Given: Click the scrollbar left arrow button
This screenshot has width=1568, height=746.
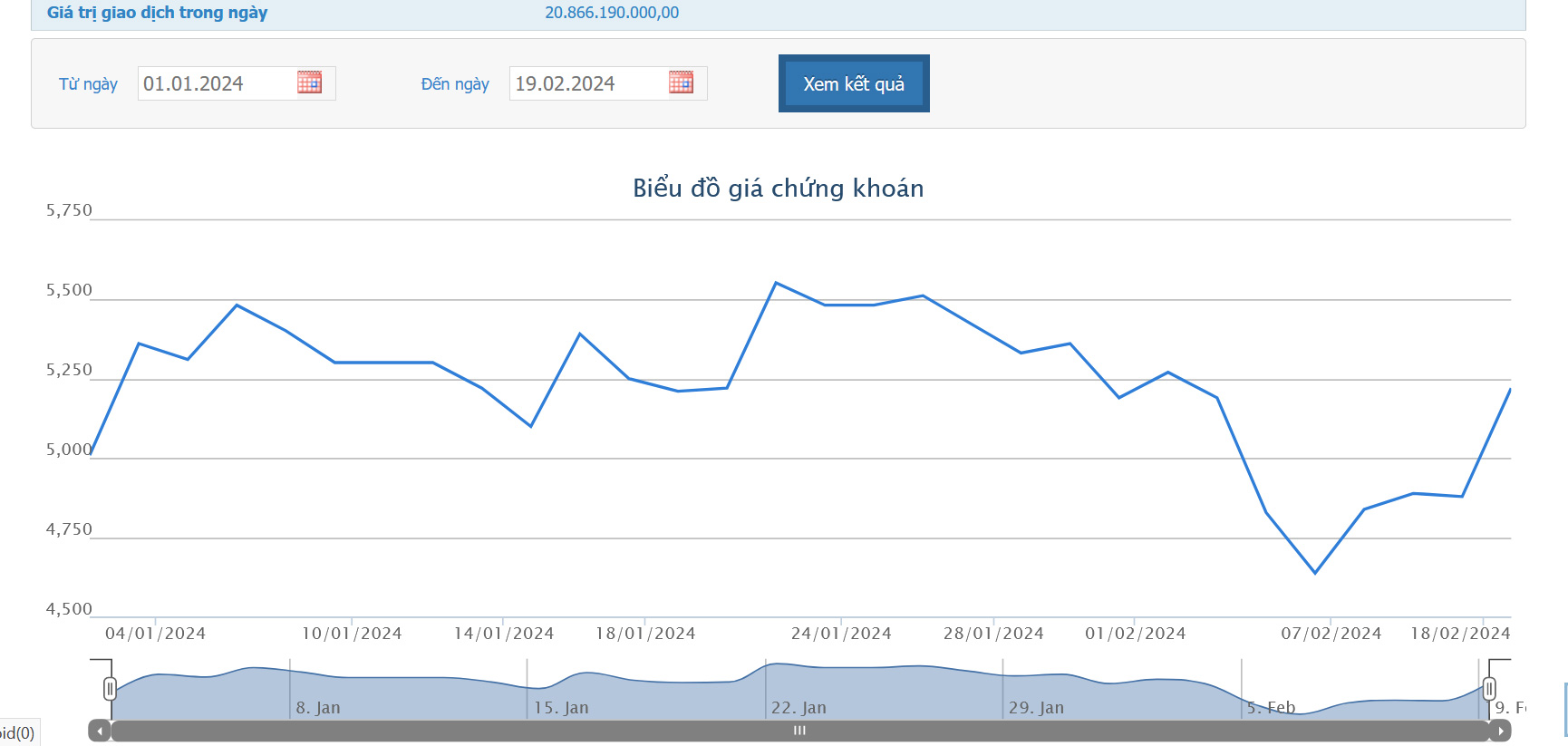Looking at the screenshot, I should pos(99,731).
